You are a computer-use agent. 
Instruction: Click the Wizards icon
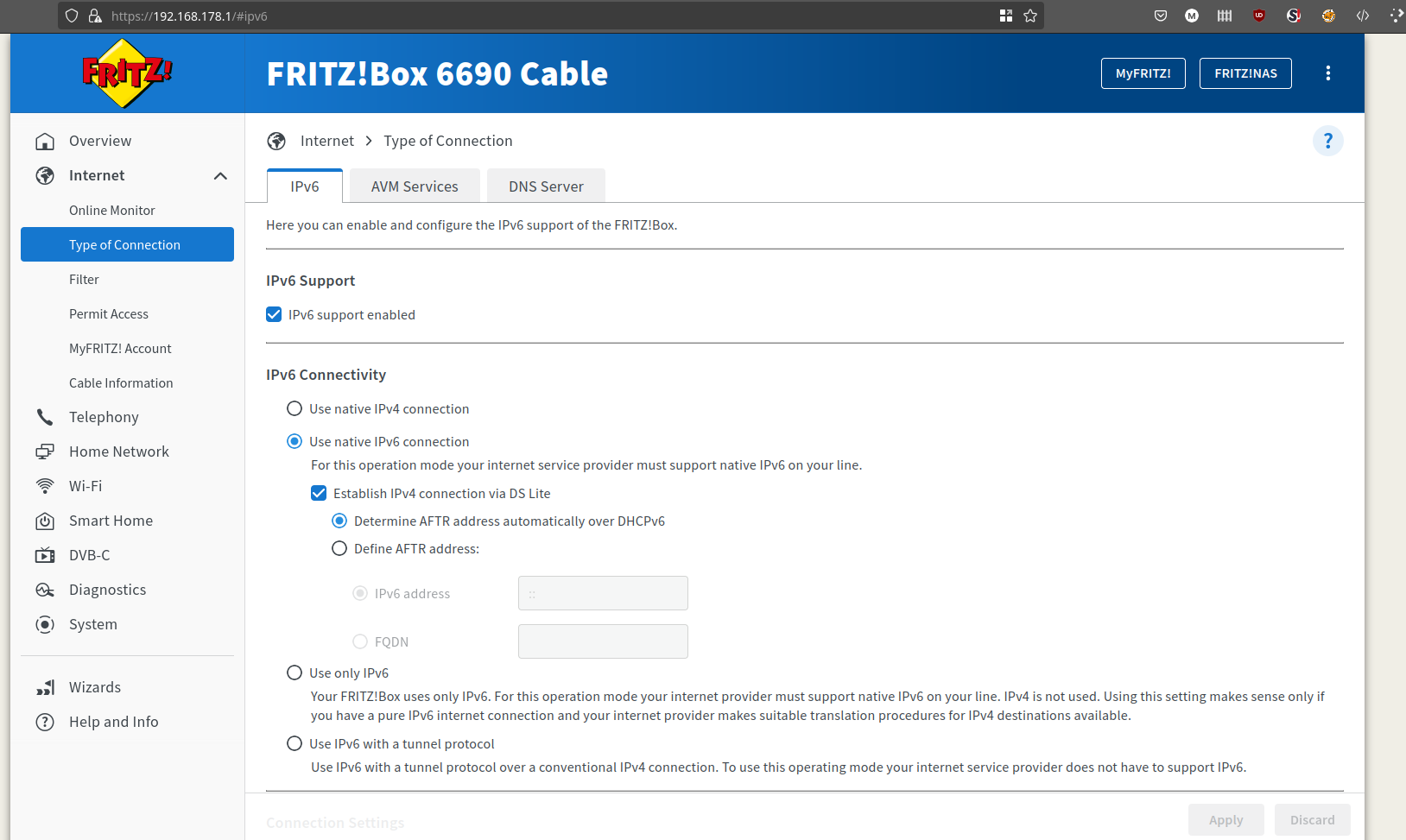click(45, 687)
